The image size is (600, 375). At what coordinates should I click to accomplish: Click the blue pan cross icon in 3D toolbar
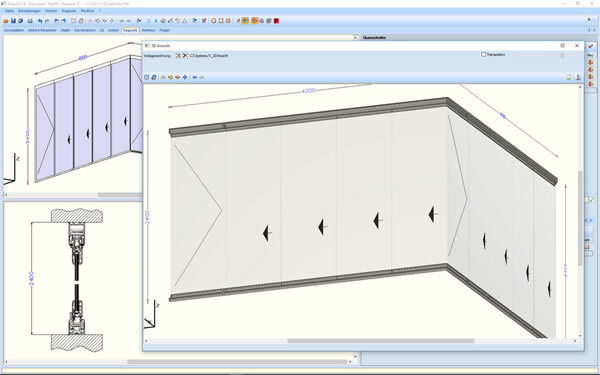(185, 77)
